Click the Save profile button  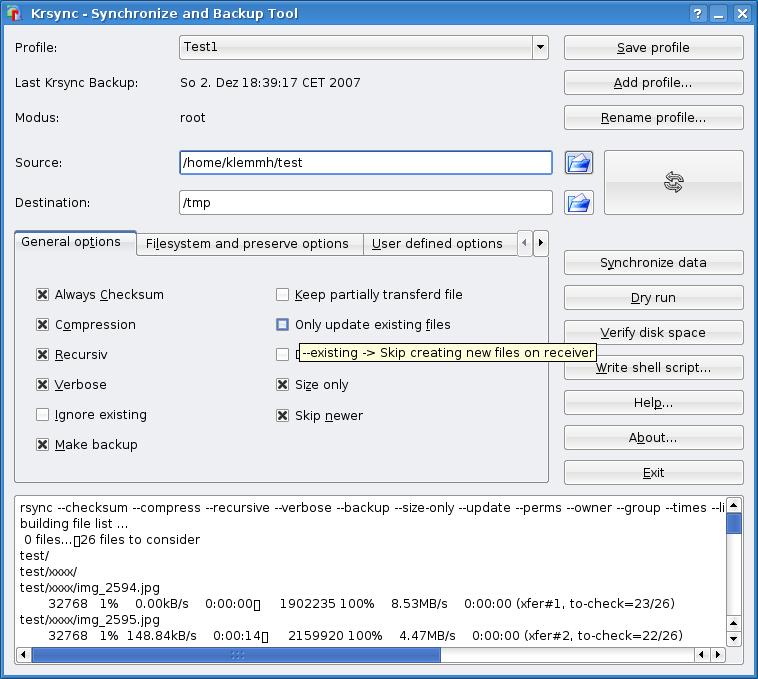(654, 47)
